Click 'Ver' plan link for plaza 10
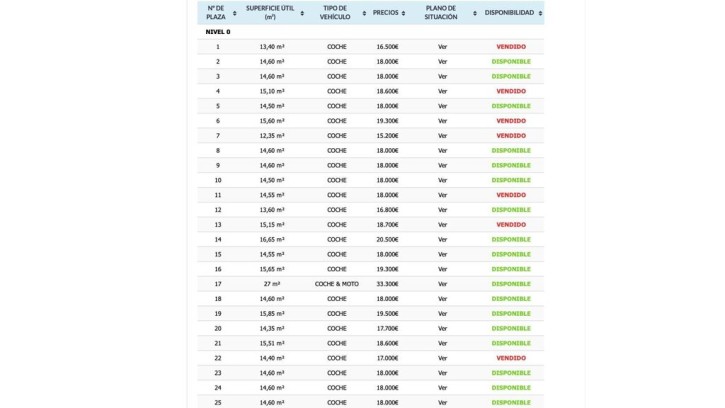Viewport: 725px width, 408px height. 442,180
